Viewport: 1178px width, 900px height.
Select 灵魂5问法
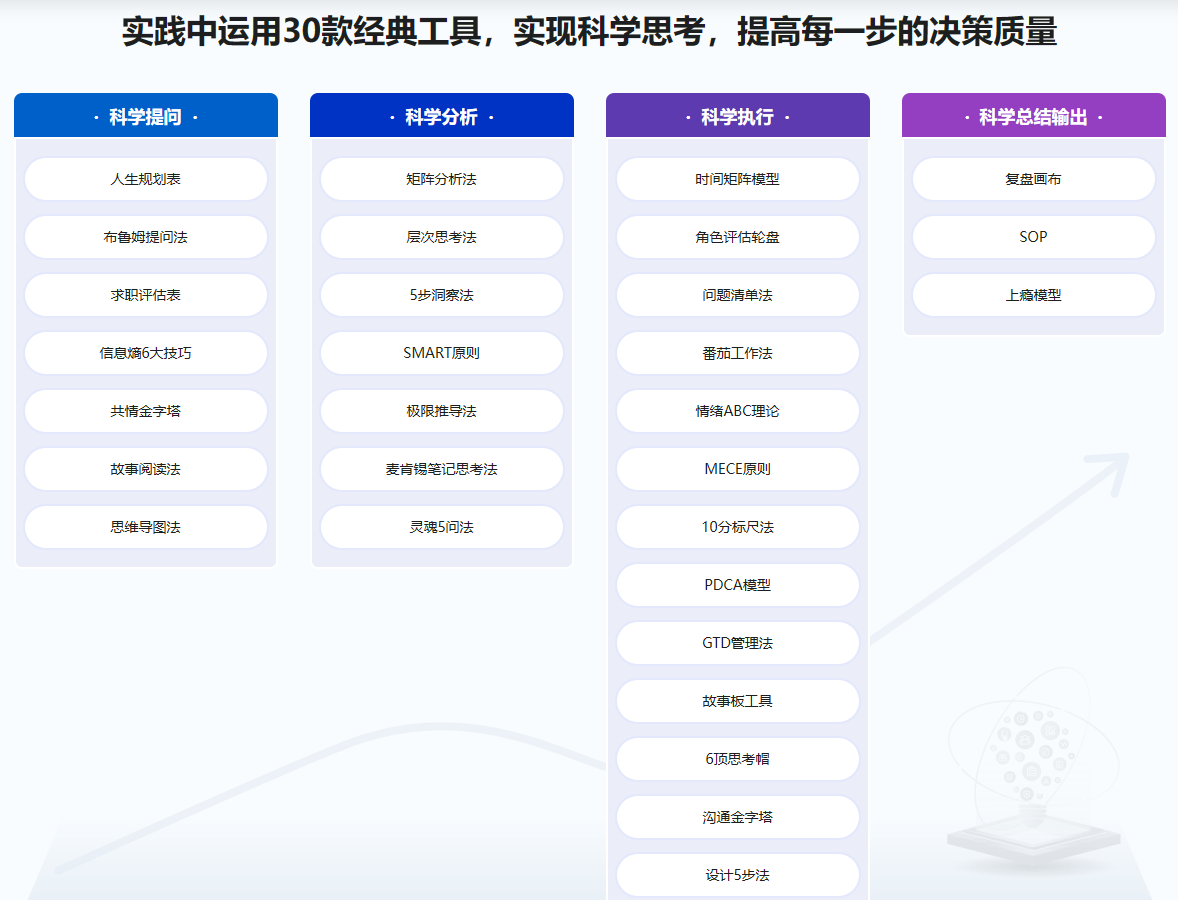pos(442,527)
